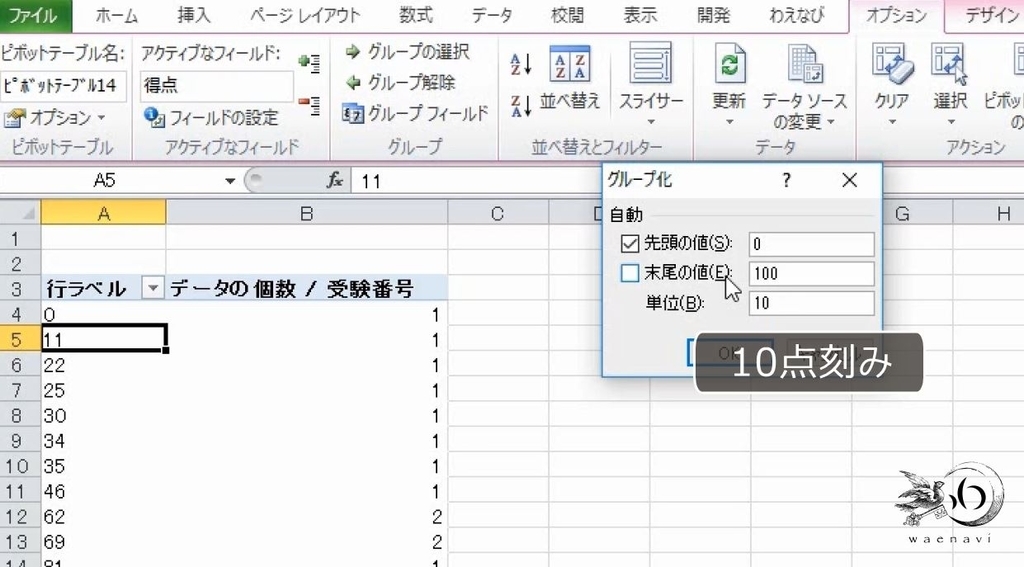Open the 表示 ribbon tab
This screenshot has height=567, width=1024.
pyautogui.click(x=640, y=16)
